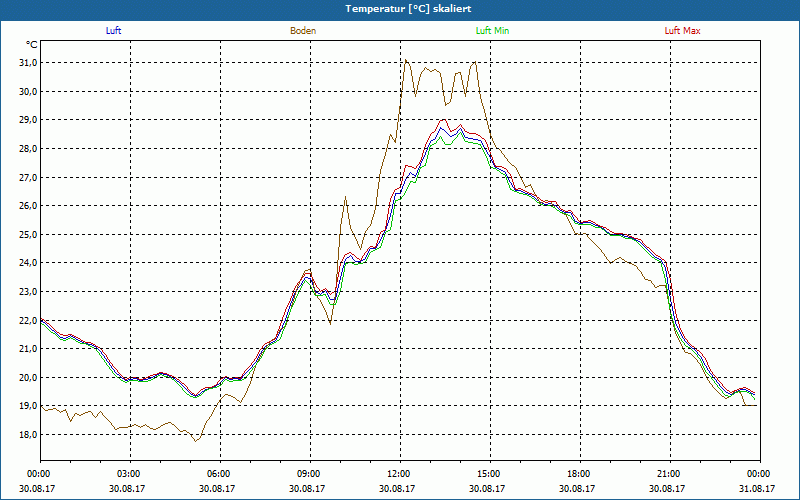Click the 20,0 y-axis value
The height and width of the screenshot is (500, 800).
point(28,378)
